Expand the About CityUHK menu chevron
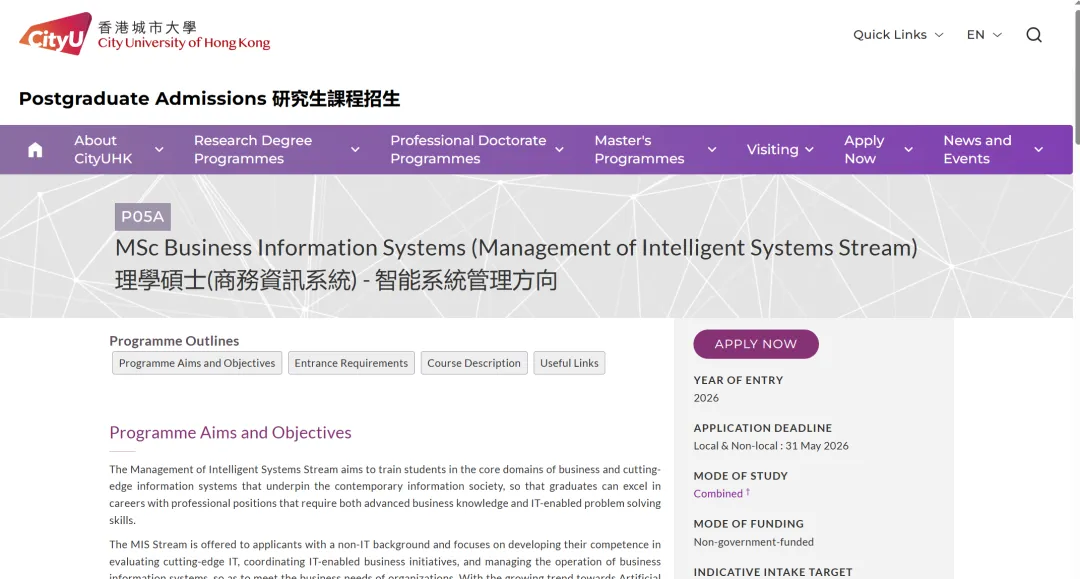Screen dimensions: 1080x579 tap(159, 150)
